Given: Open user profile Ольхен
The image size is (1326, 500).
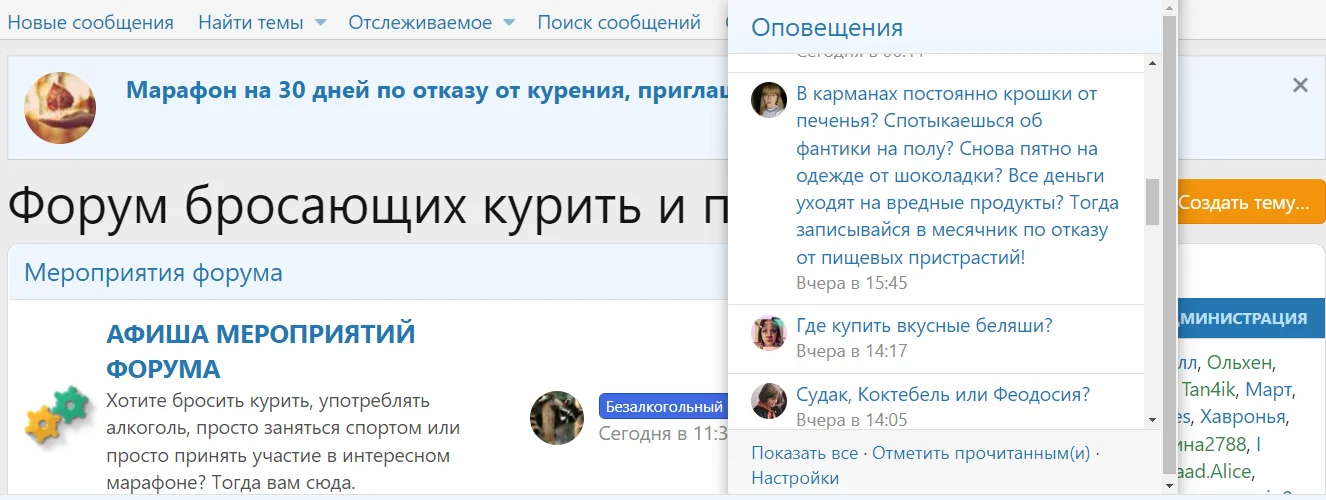Looking at the screenshot, I should 1239,362.
